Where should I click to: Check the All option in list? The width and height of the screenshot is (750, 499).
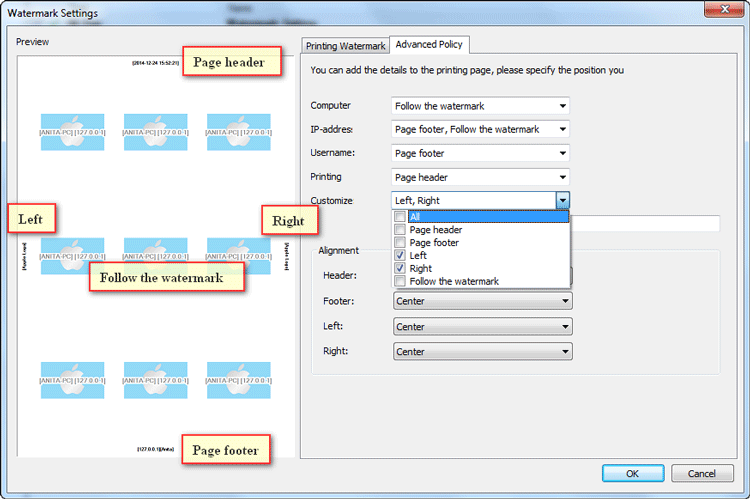coord(400,217)
